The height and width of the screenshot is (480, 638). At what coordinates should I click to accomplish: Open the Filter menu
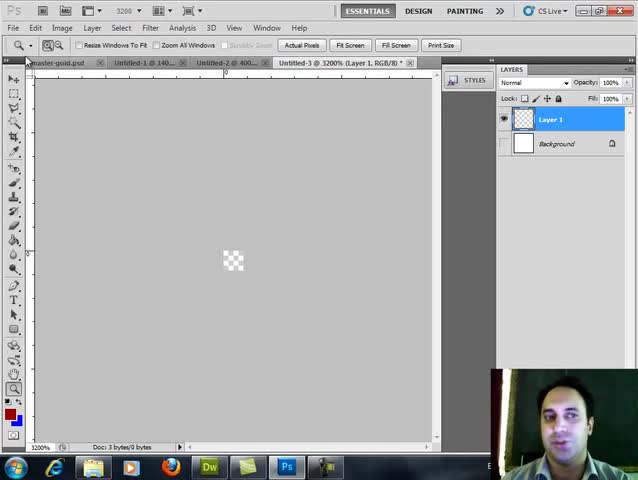point(150,28)
